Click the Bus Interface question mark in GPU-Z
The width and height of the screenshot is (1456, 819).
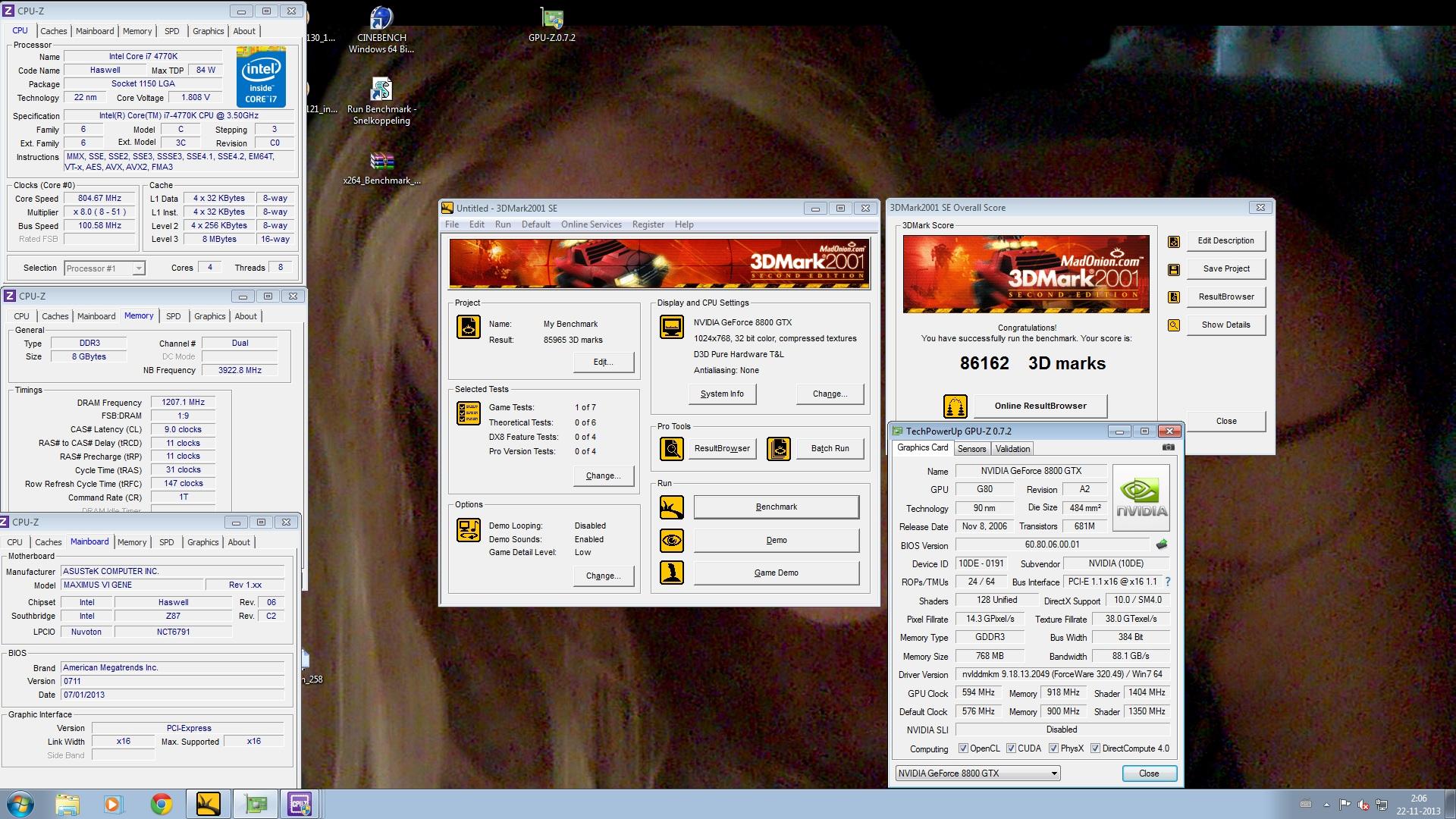tap(1168, 582)
